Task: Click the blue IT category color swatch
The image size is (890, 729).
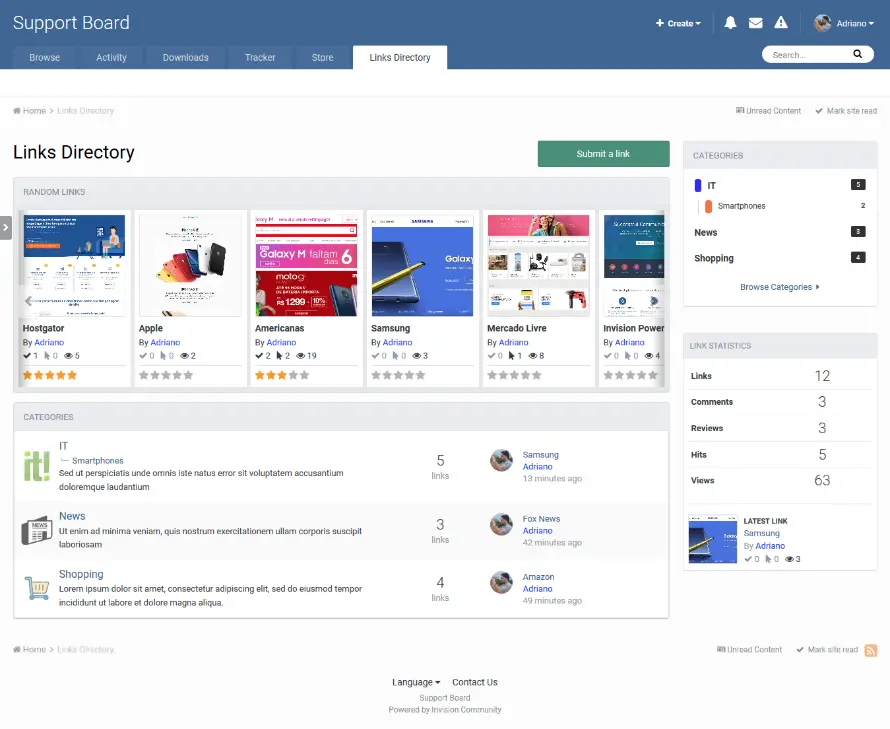Action: tap(698, 185)
